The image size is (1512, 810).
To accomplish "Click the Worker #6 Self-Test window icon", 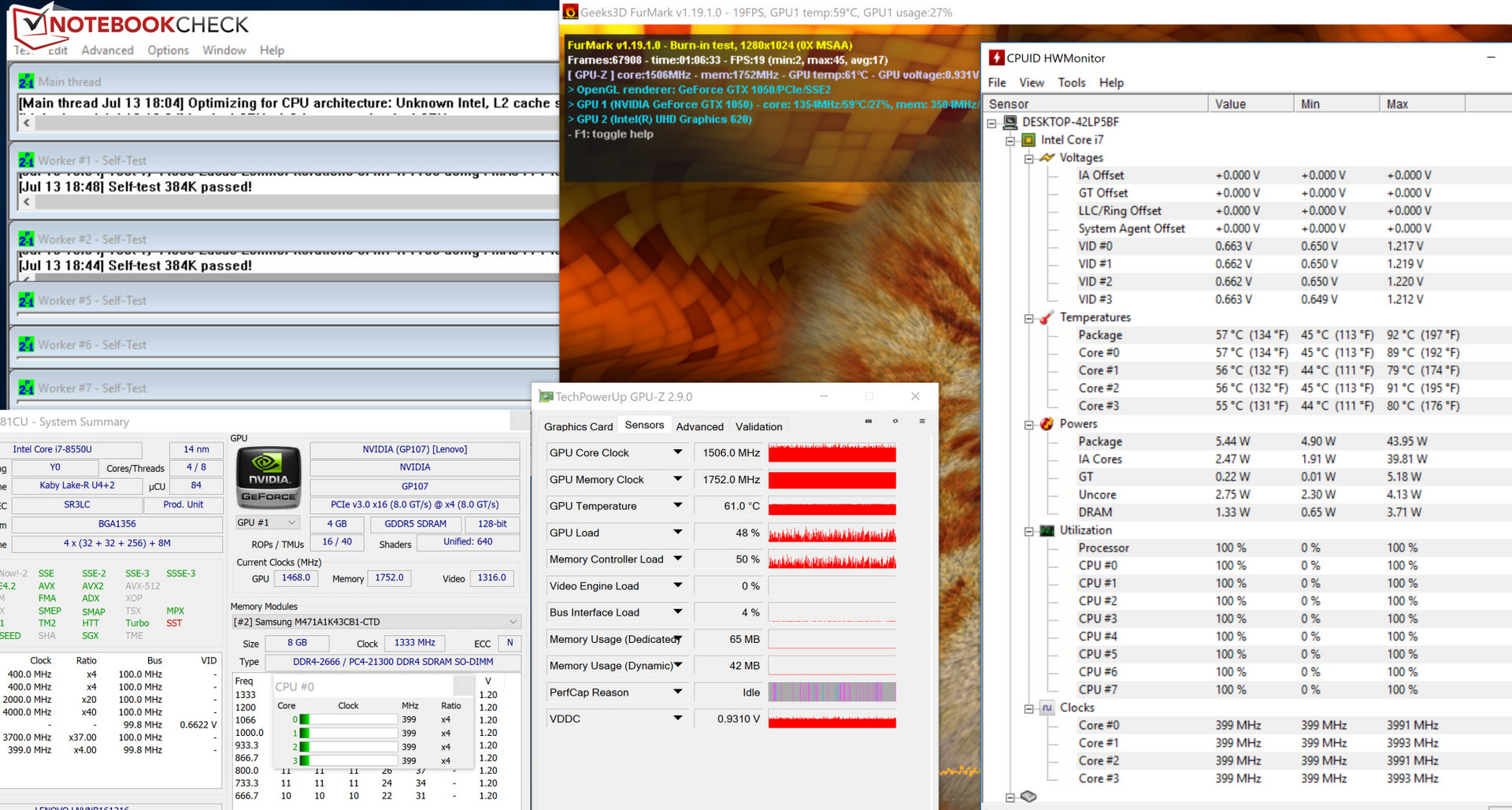I will pos(26,344).
